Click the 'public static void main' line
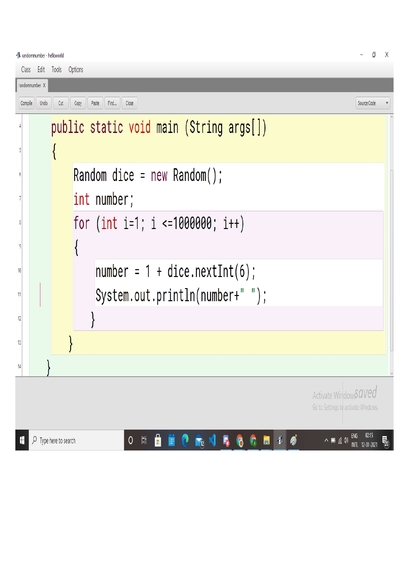Screen dimensions: 405x573 click(159, 128)
